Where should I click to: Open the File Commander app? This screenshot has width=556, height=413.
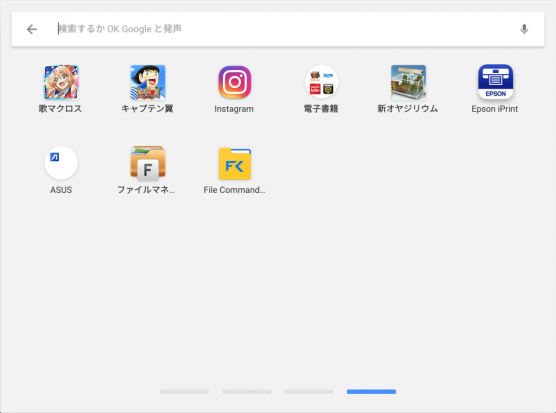pyautogui.click(x=235, y=163)
